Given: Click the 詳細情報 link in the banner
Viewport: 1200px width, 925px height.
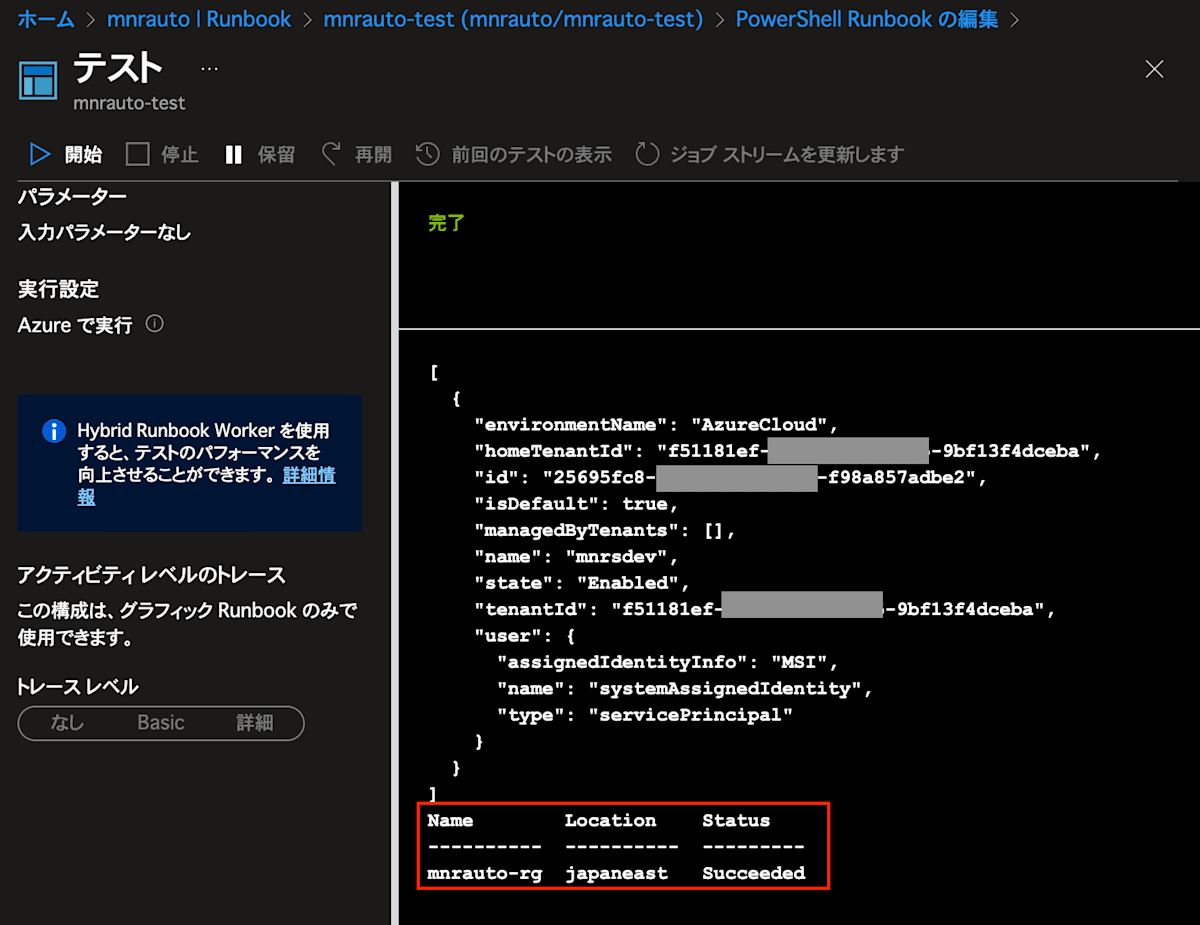Looking at the screenshot, I should pyautogui.click(x=307, y=475).
